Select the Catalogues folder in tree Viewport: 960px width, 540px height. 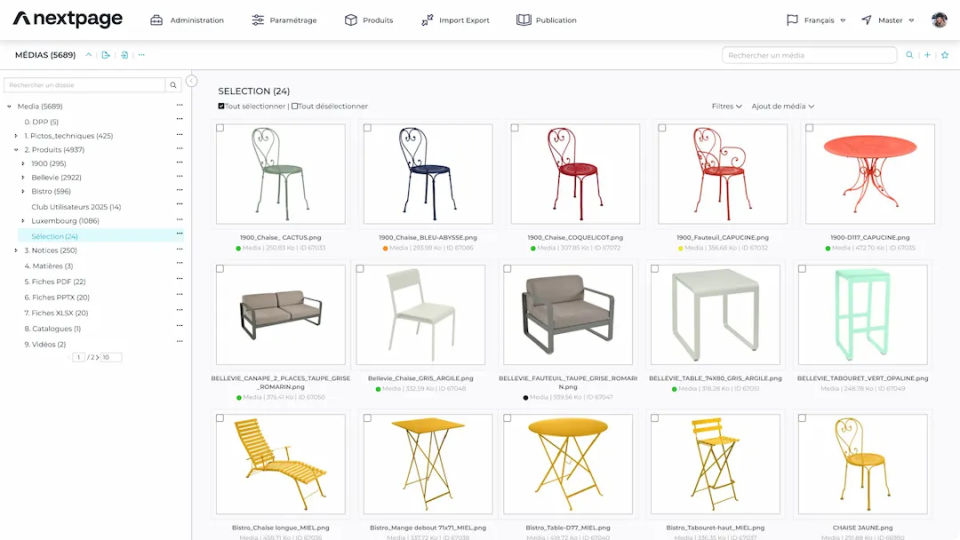56,328
